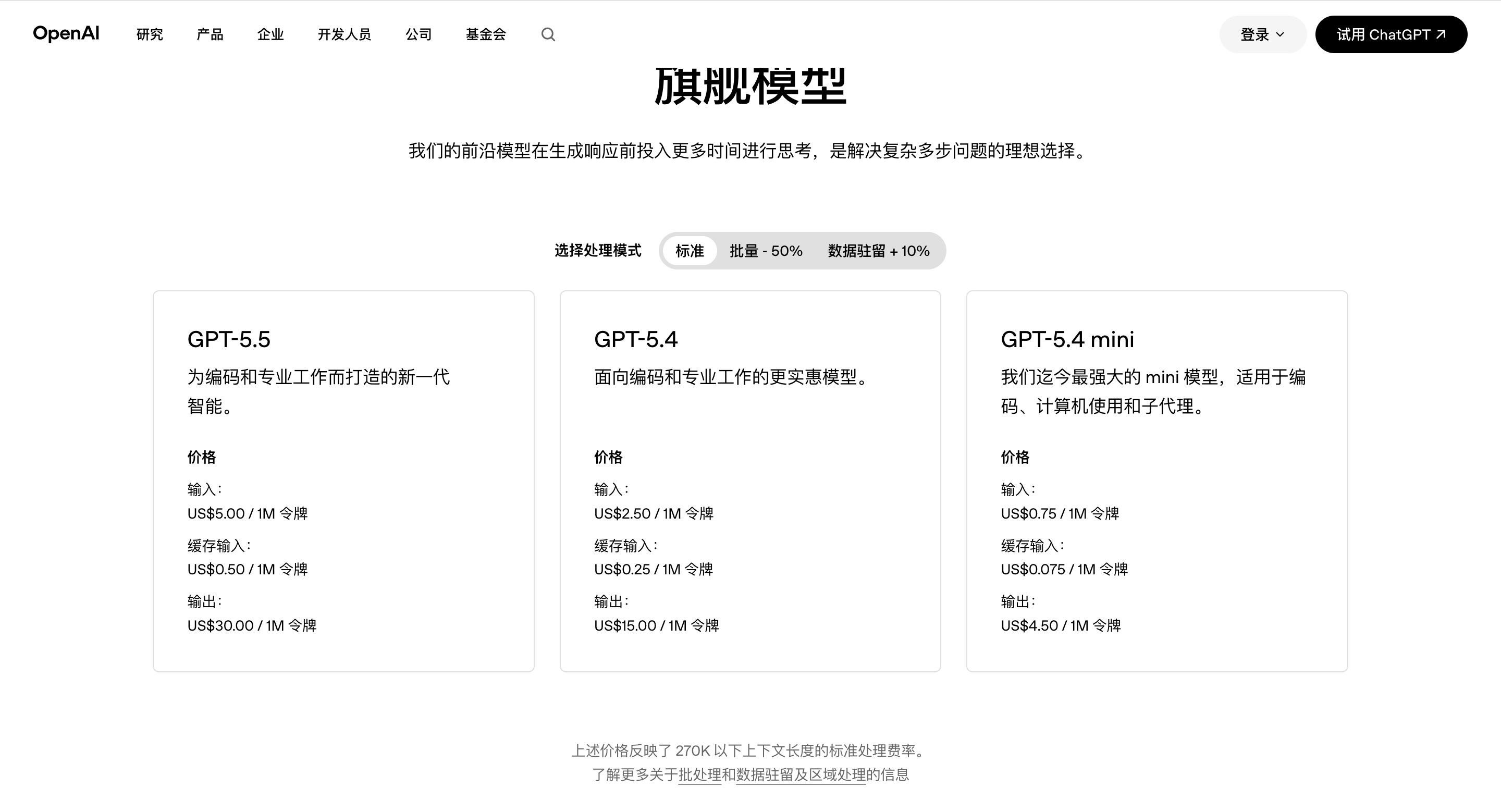Open the 研究 menu
This screenshot has height=812, width=1501.
(150, 34)
